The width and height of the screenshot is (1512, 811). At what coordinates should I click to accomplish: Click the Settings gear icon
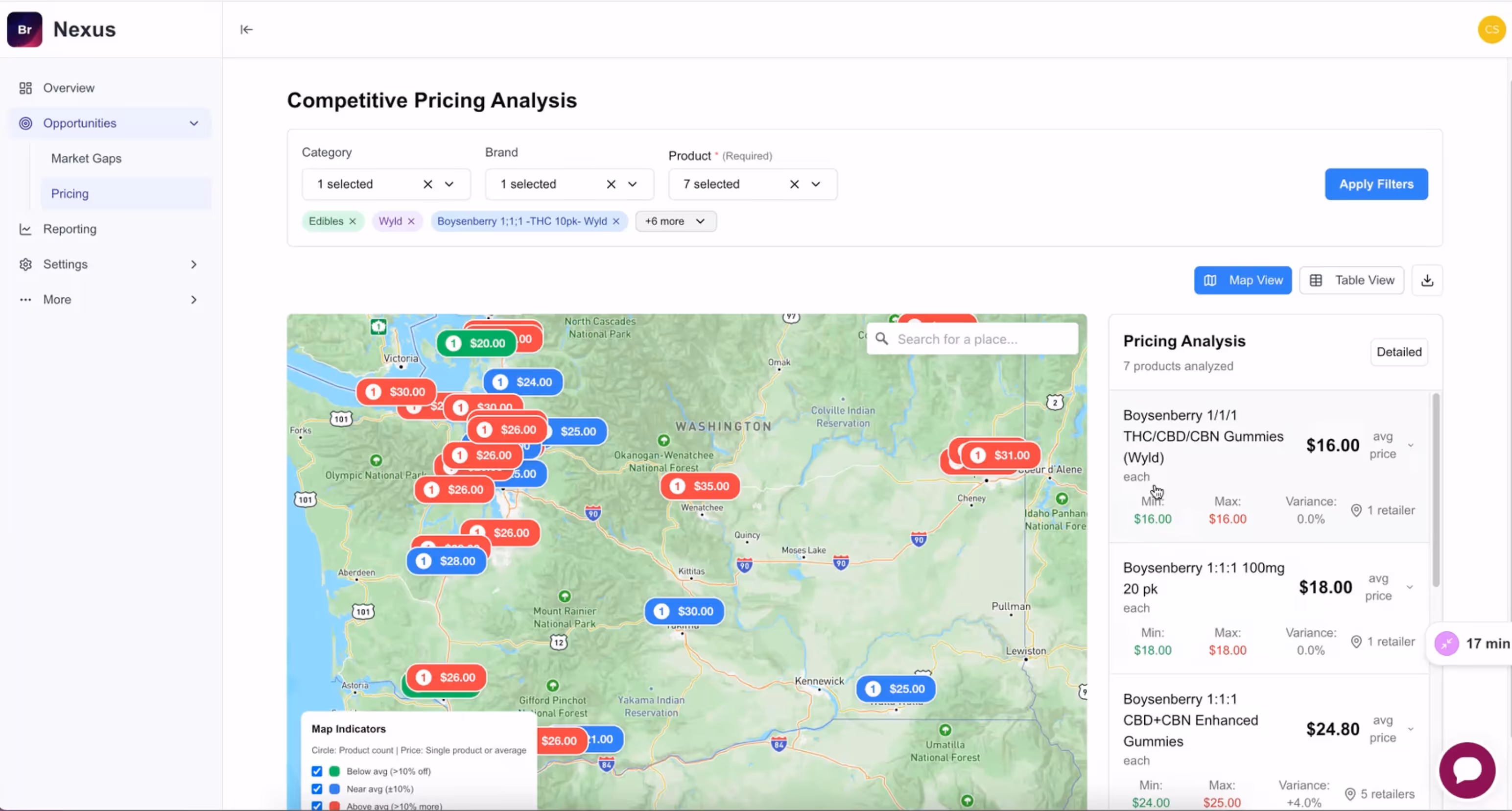click(25, 264)
